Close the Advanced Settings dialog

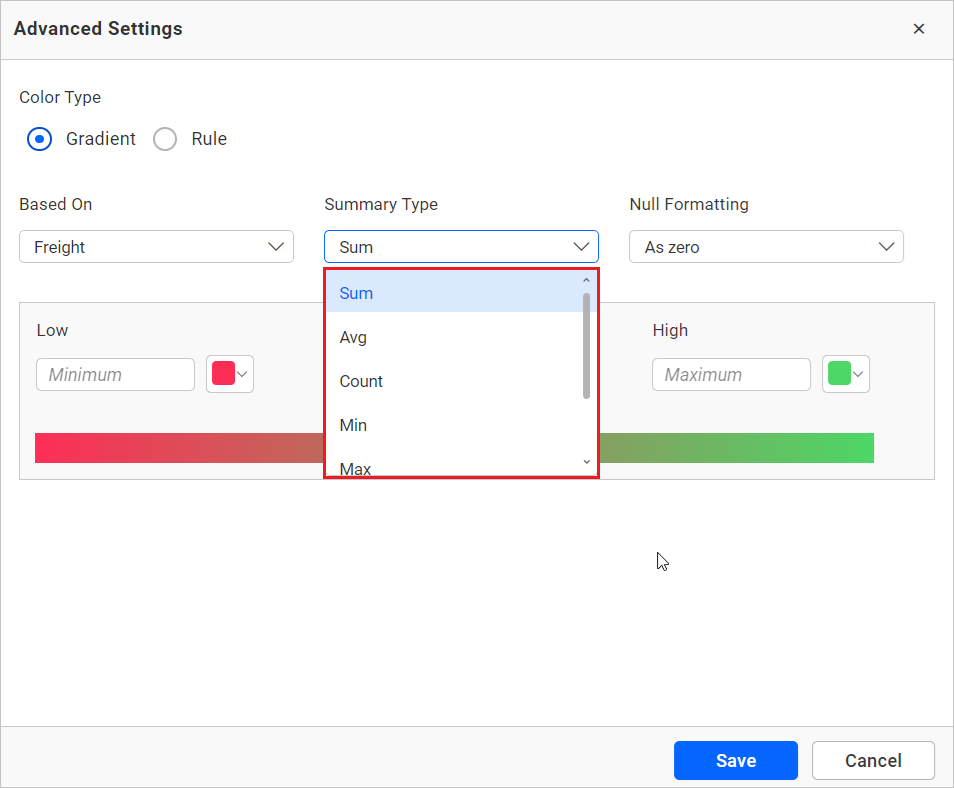(x=919, y=28)
